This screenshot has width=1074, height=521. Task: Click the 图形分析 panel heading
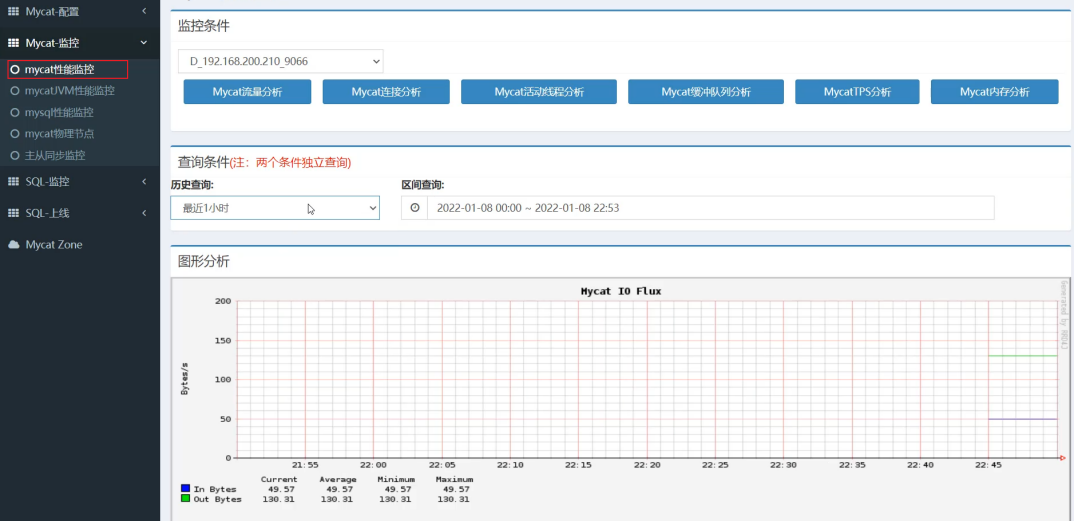click(204, 261)
